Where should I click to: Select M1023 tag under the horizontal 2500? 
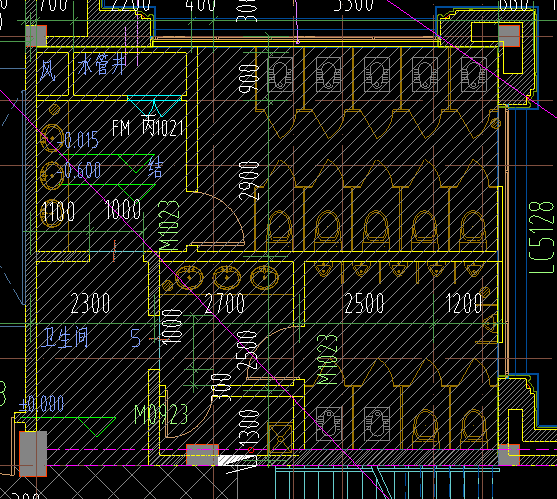tap(326, 359)
